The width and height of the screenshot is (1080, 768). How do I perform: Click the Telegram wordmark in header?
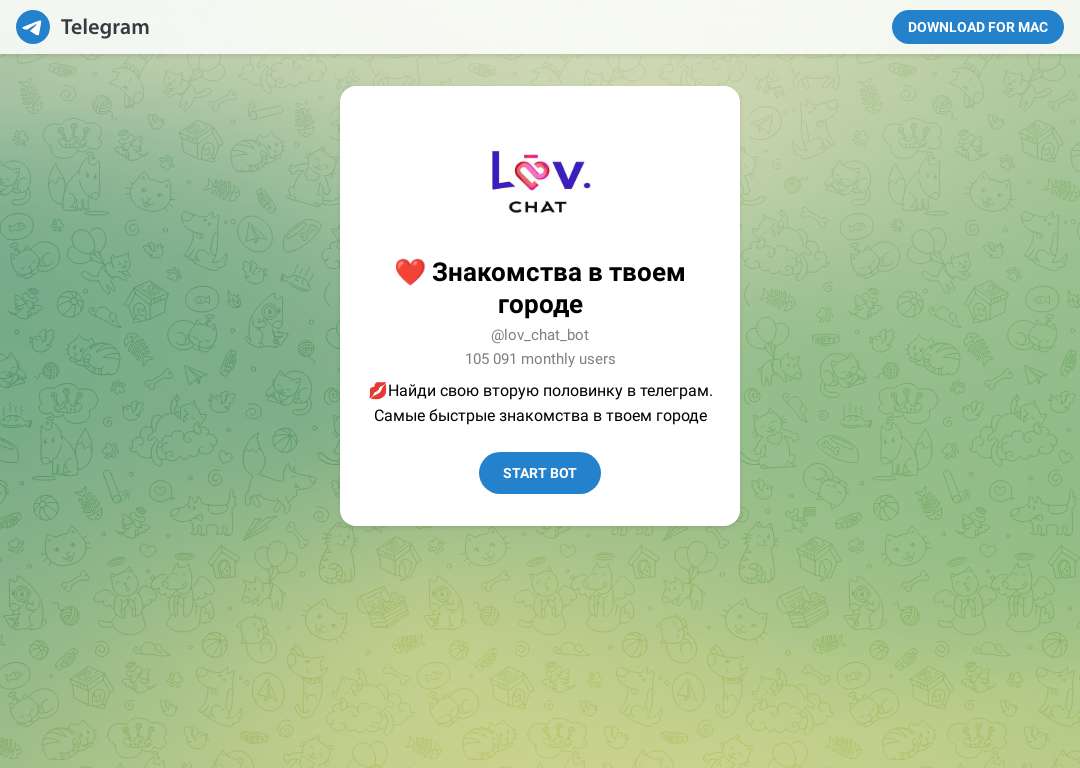pyautogui.click(x=105, y=27)
